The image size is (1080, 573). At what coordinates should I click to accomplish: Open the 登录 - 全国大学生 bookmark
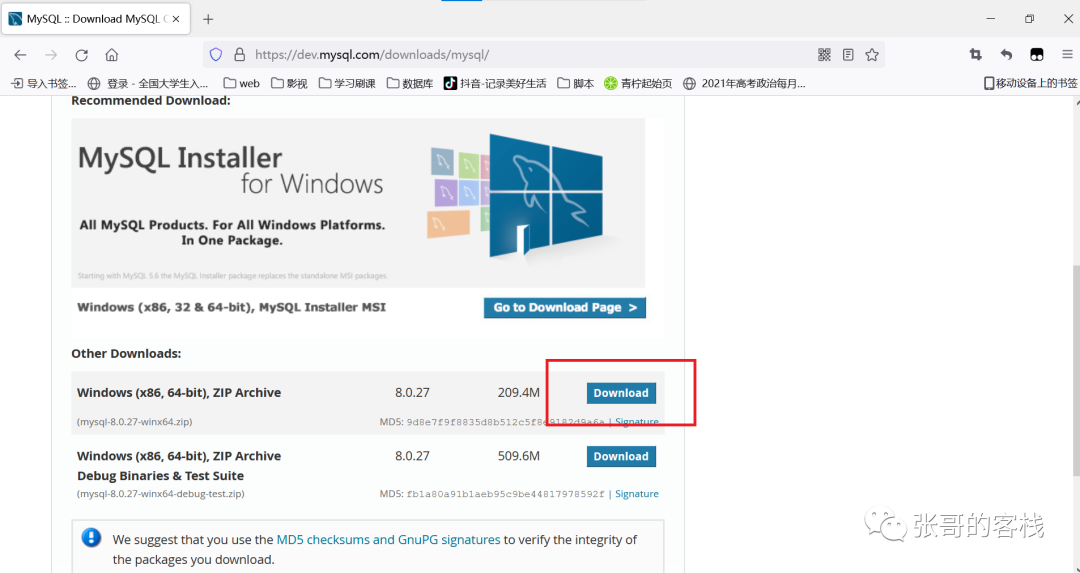[147, 83]
